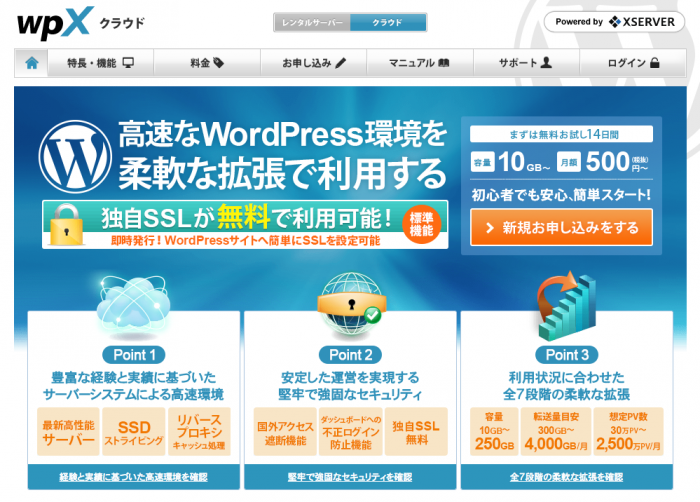Click the staircase arrow icon above Point 3
The width and height of the screenshot is (700, 502).
pyautogui.click(x=567, y=306)
